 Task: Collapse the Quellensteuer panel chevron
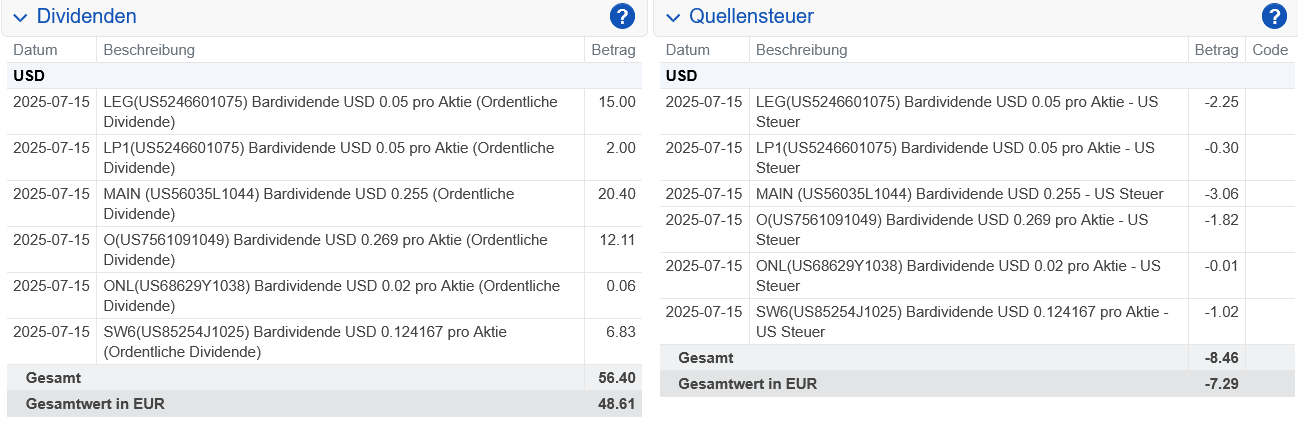click(672, 17)
